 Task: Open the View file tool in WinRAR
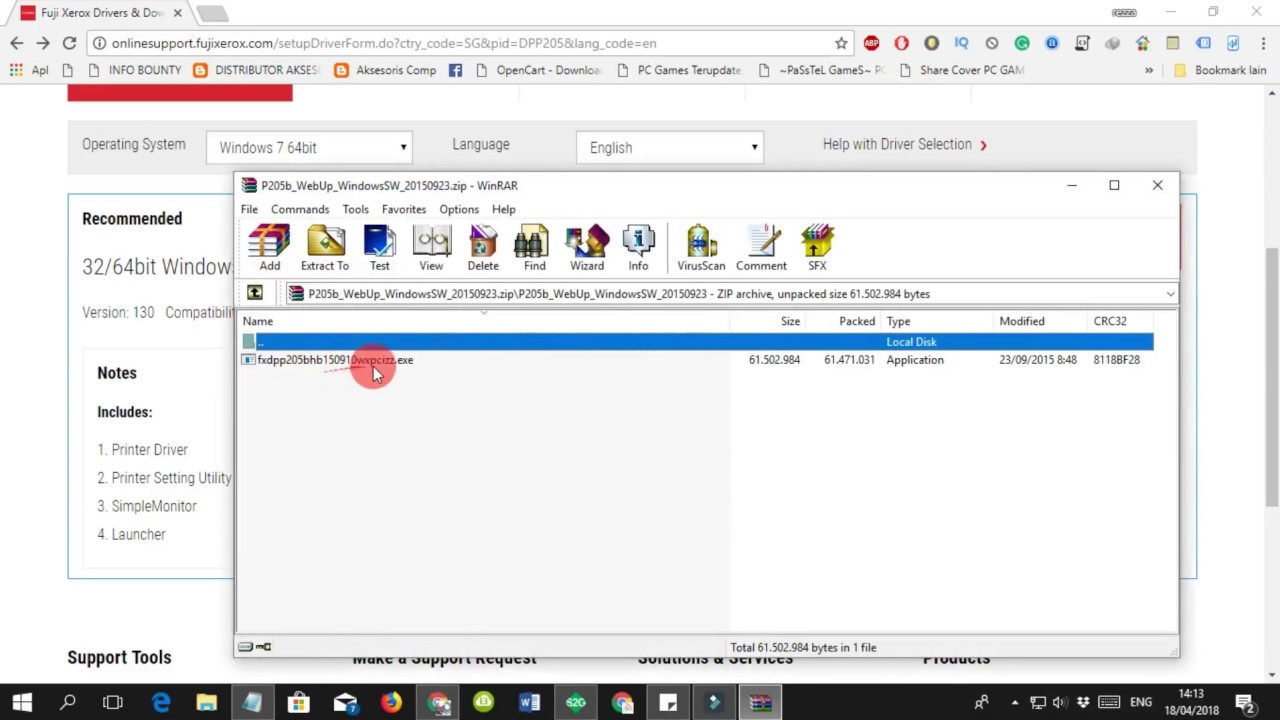point(431,247)
